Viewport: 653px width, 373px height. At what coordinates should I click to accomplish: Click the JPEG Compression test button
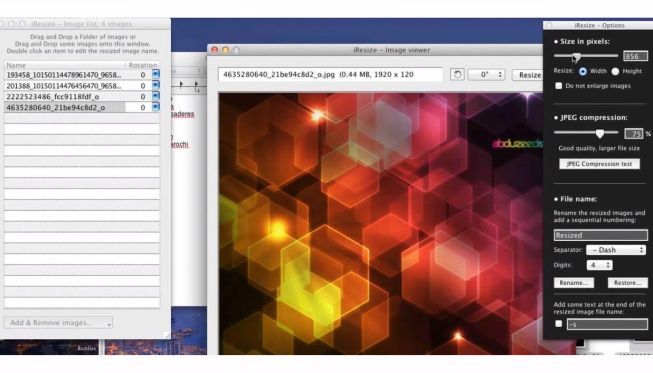coord(599,164)
